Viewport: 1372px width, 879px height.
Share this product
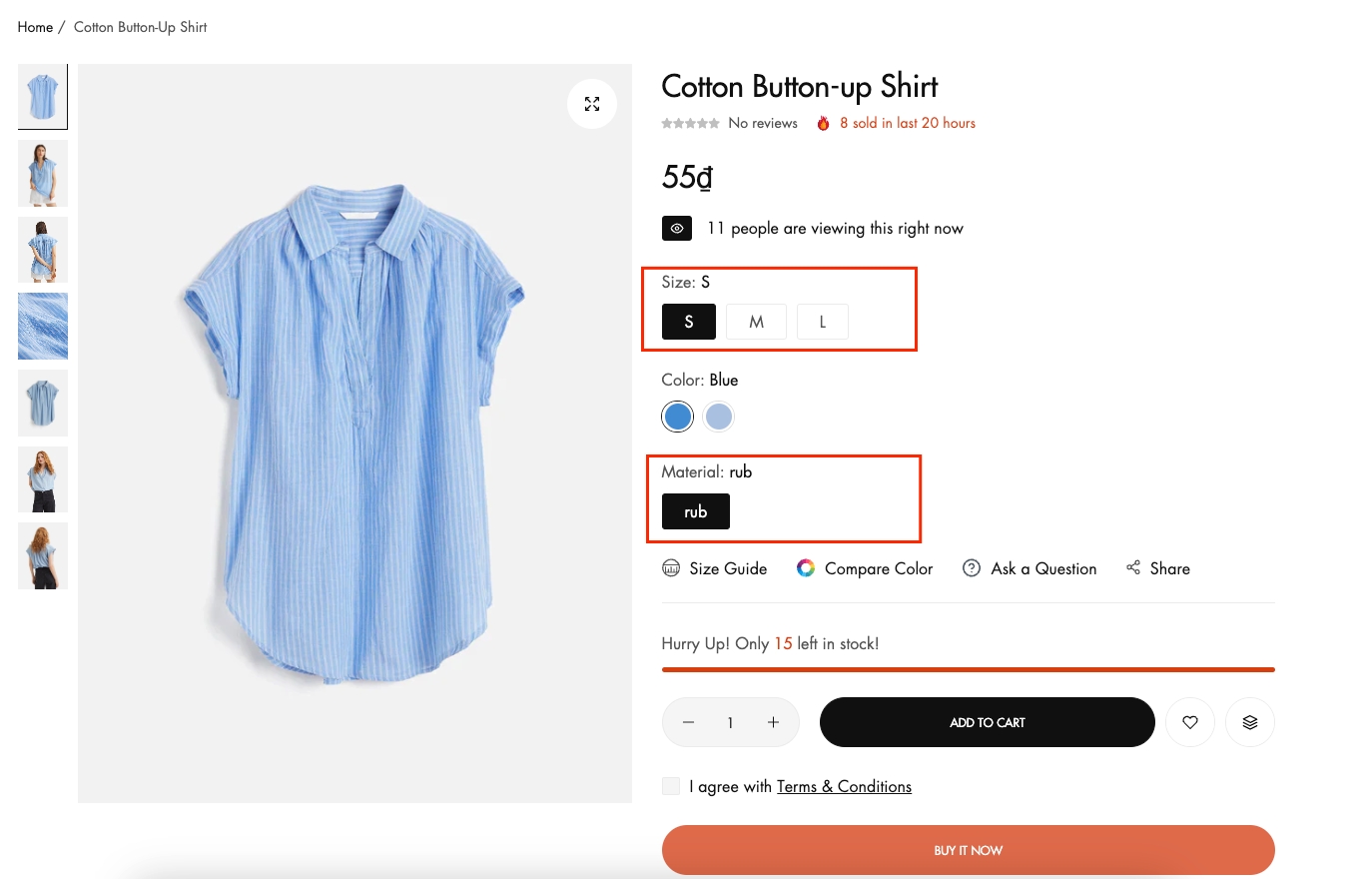point(1158,568)
